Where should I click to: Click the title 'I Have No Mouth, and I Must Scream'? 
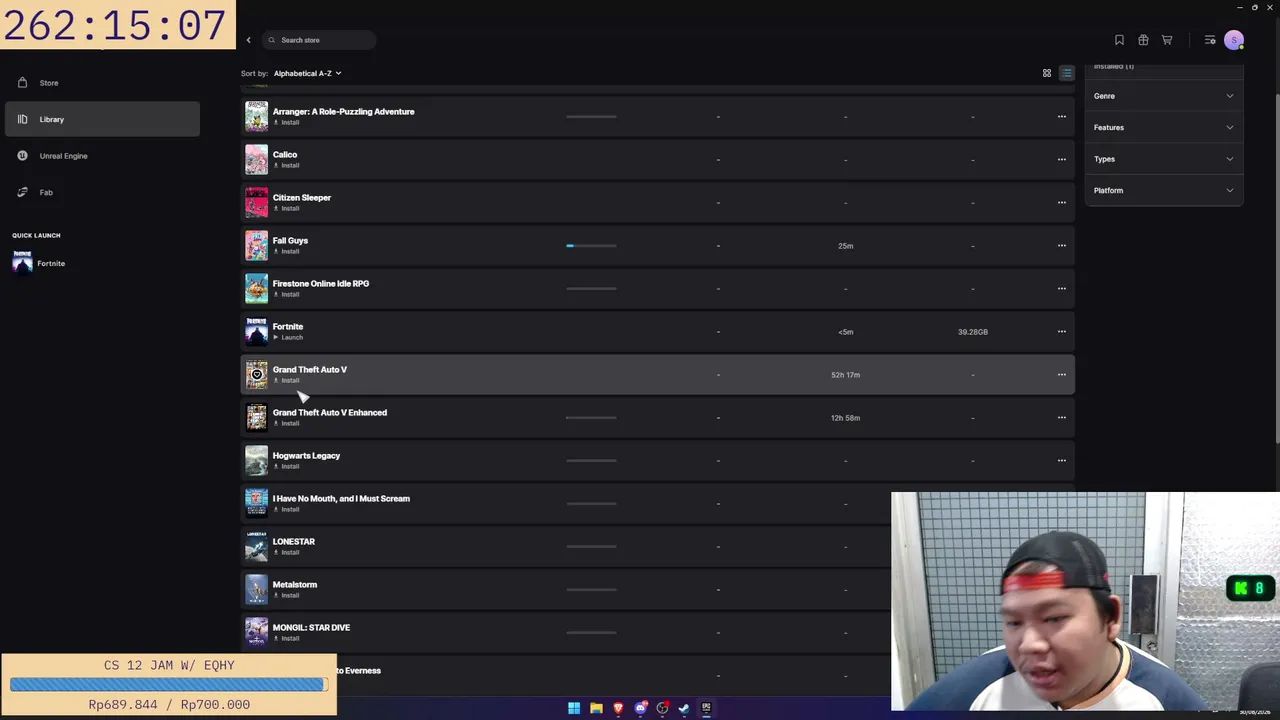[341, 499]
